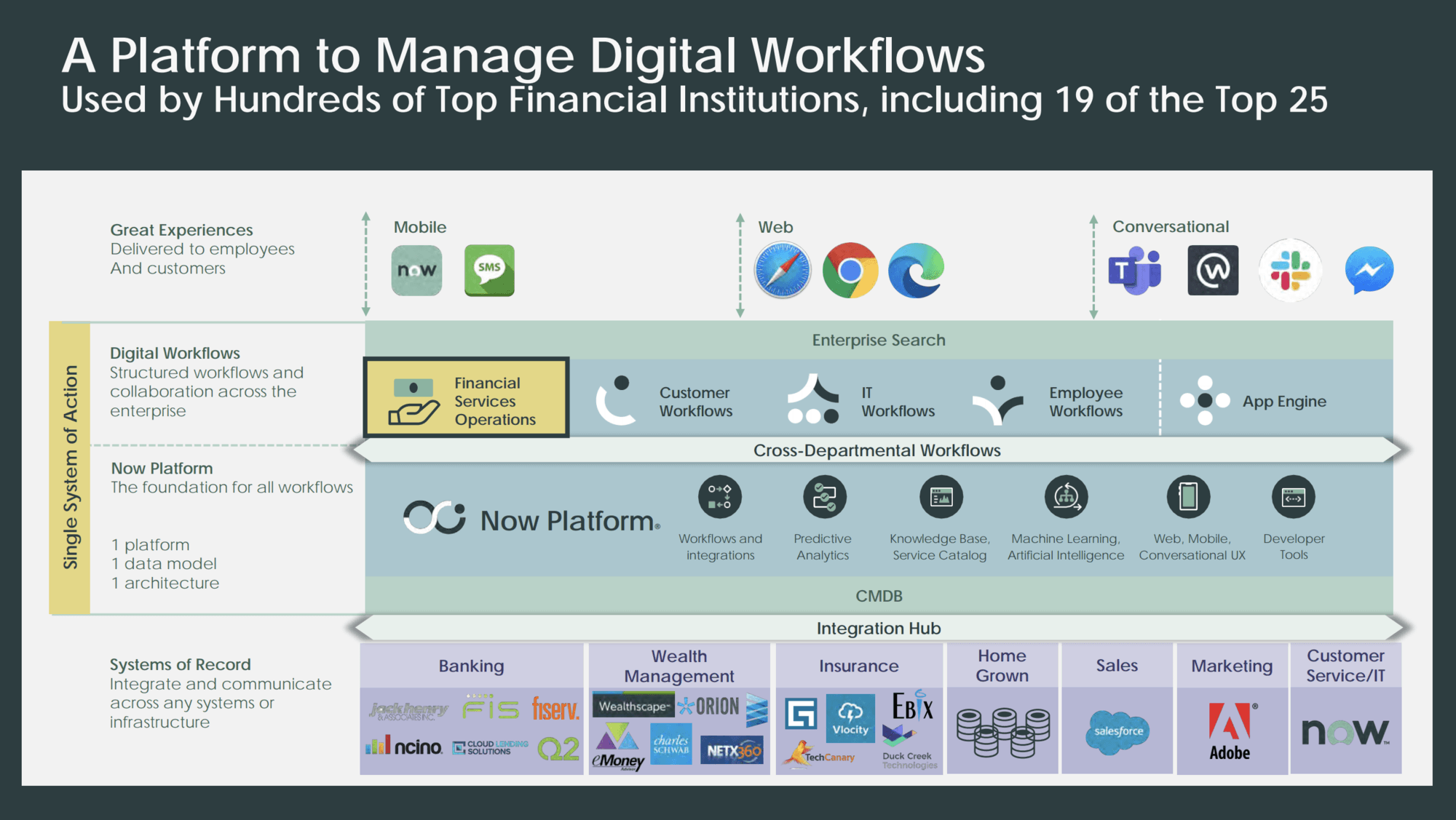Click the Predictive Analytics icon

(825, 497)
